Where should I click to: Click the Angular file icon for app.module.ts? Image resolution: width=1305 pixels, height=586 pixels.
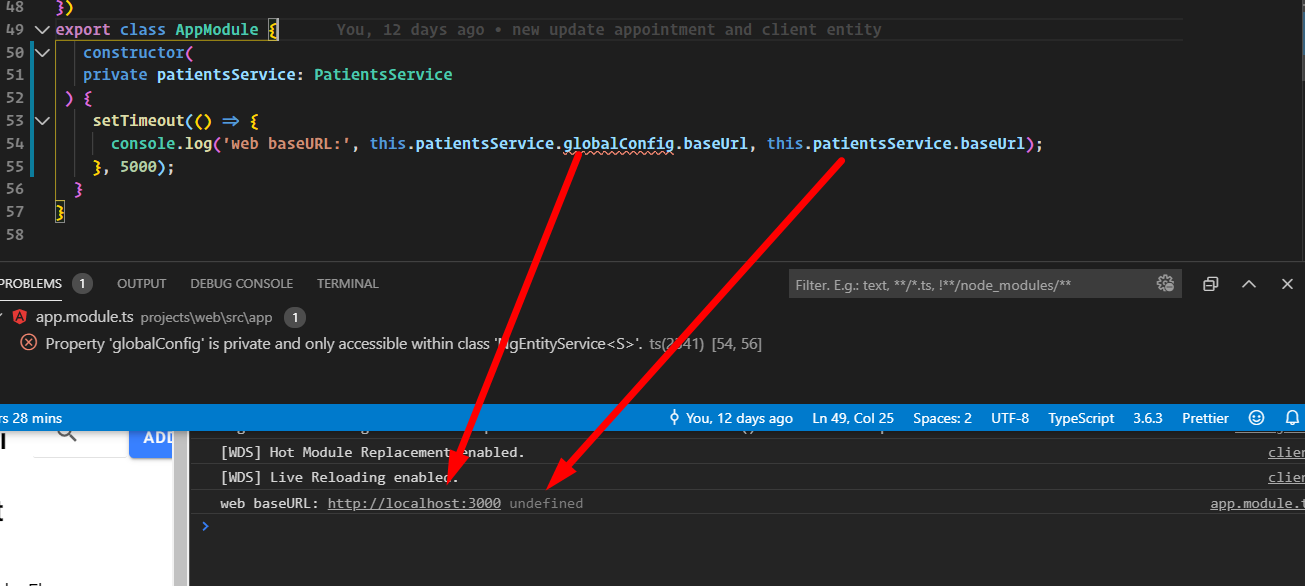20,317
